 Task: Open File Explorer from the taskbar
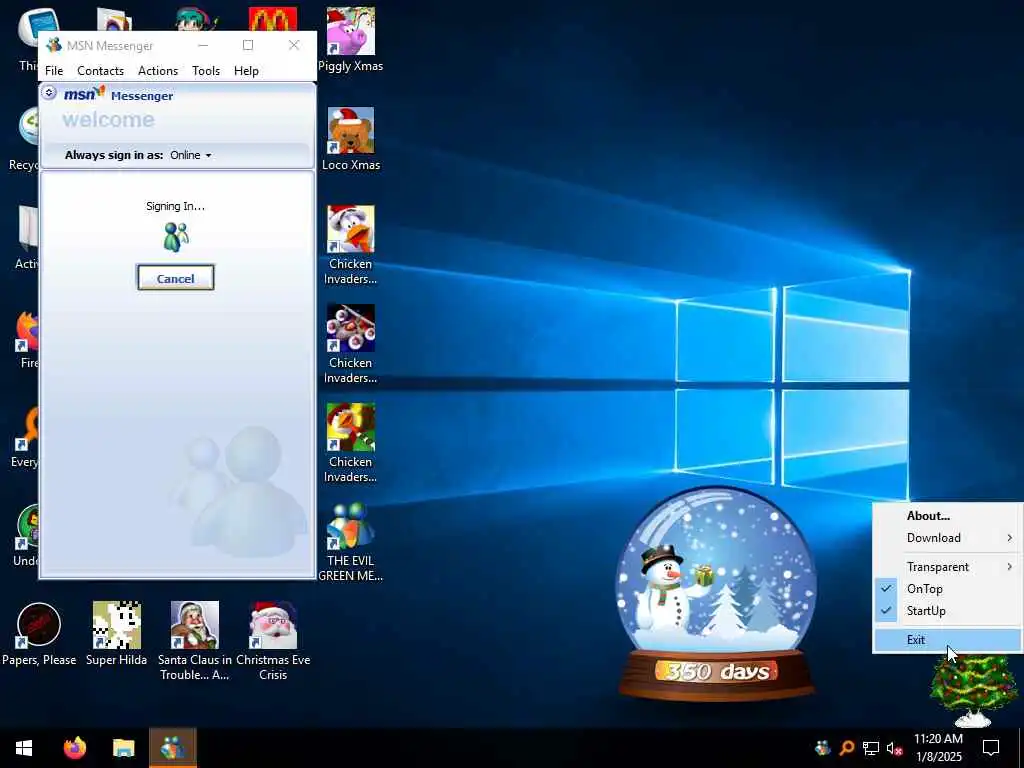[x=123, y=748]
